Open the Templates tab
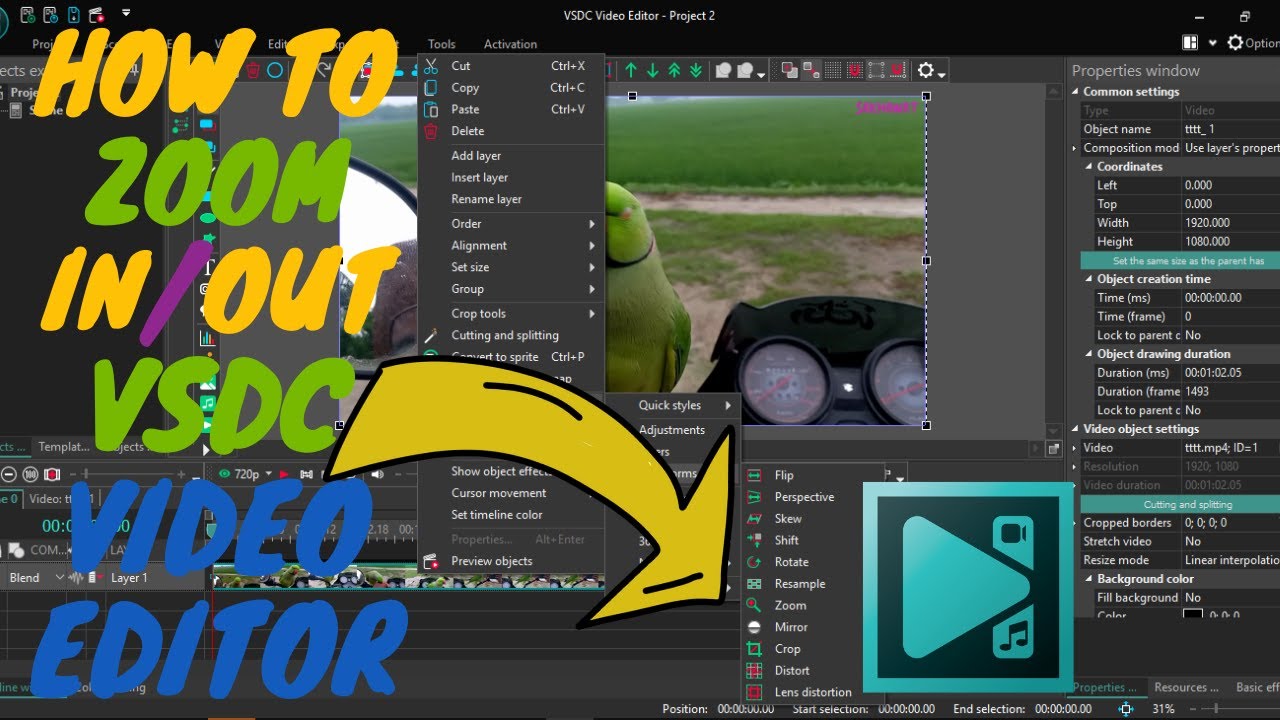The width and height of the screenshot is (1280, 720). click(63, 447)
